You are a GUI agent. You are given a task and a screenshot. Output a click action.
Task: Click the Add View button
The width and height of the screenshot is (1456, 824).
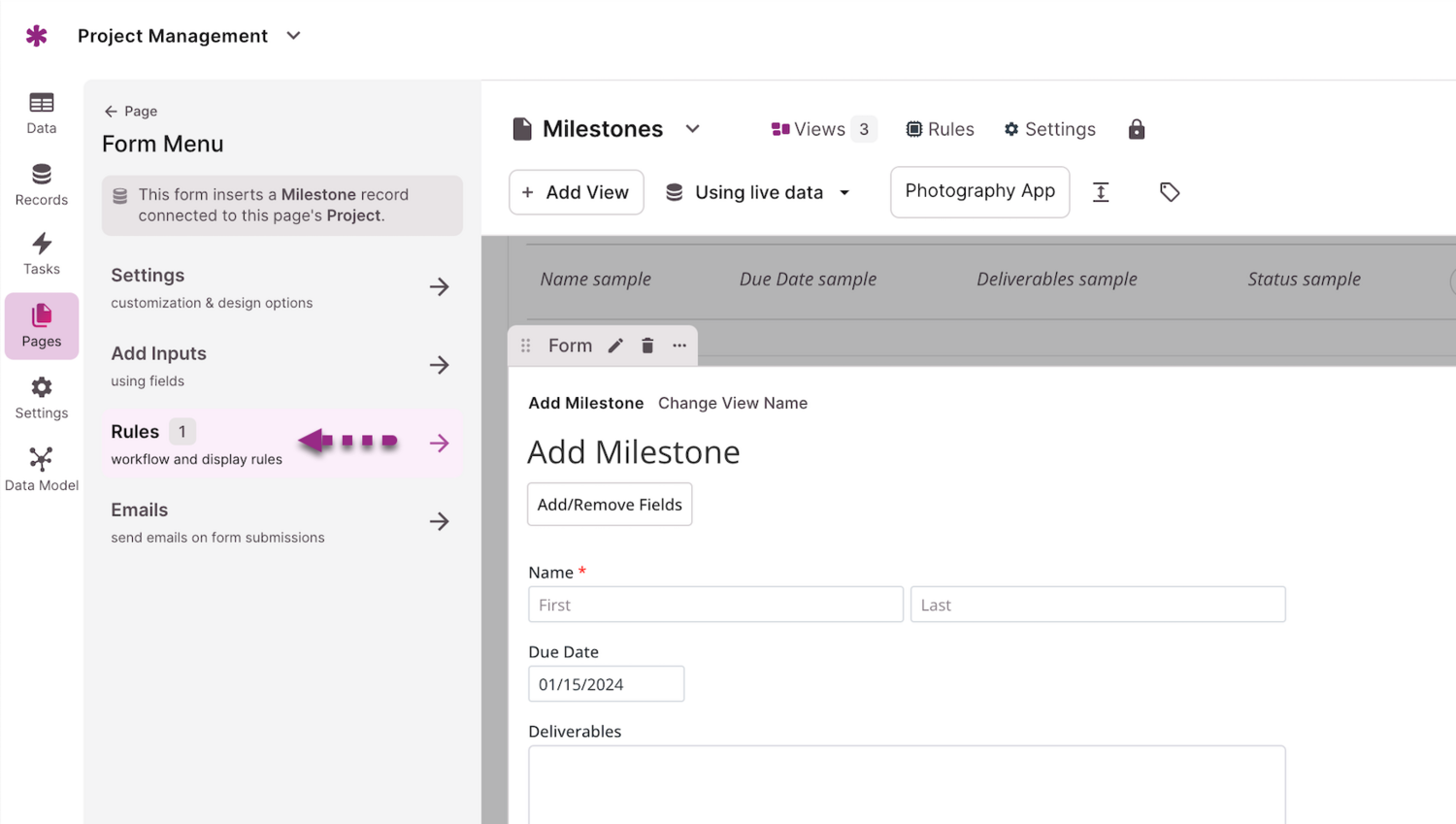576,192
